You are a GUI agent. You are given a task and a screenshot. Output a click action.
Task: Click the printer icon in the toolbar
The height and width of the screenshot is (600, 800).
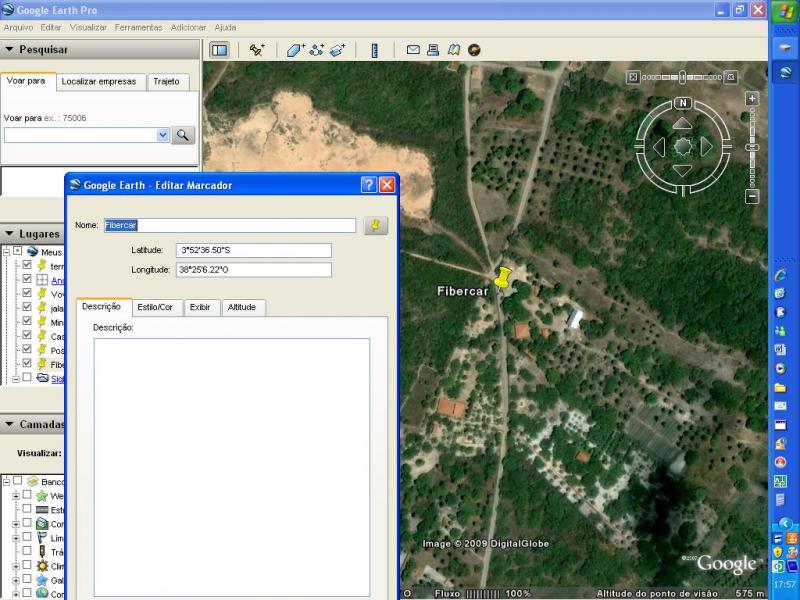(433, 49)
